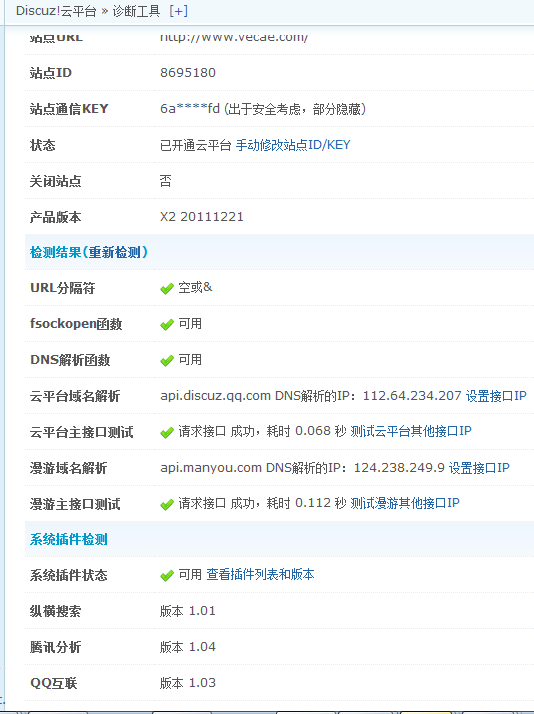Click the 腾讯分析 plugin row label
The width and height of the screenshot is (534, 714).
coord(56,648)
